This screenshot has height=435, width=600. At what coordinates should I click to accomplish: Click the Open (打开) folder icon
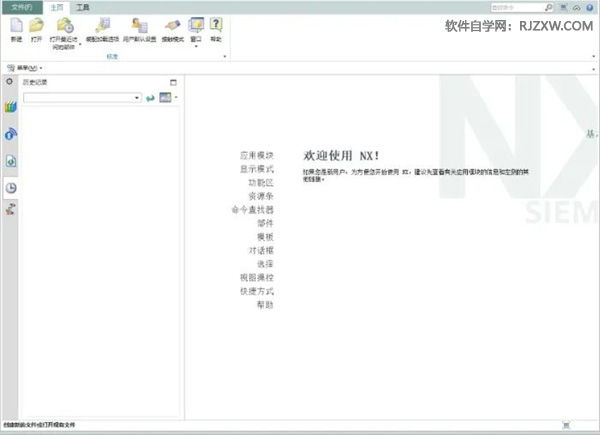[x=36, y=25]
